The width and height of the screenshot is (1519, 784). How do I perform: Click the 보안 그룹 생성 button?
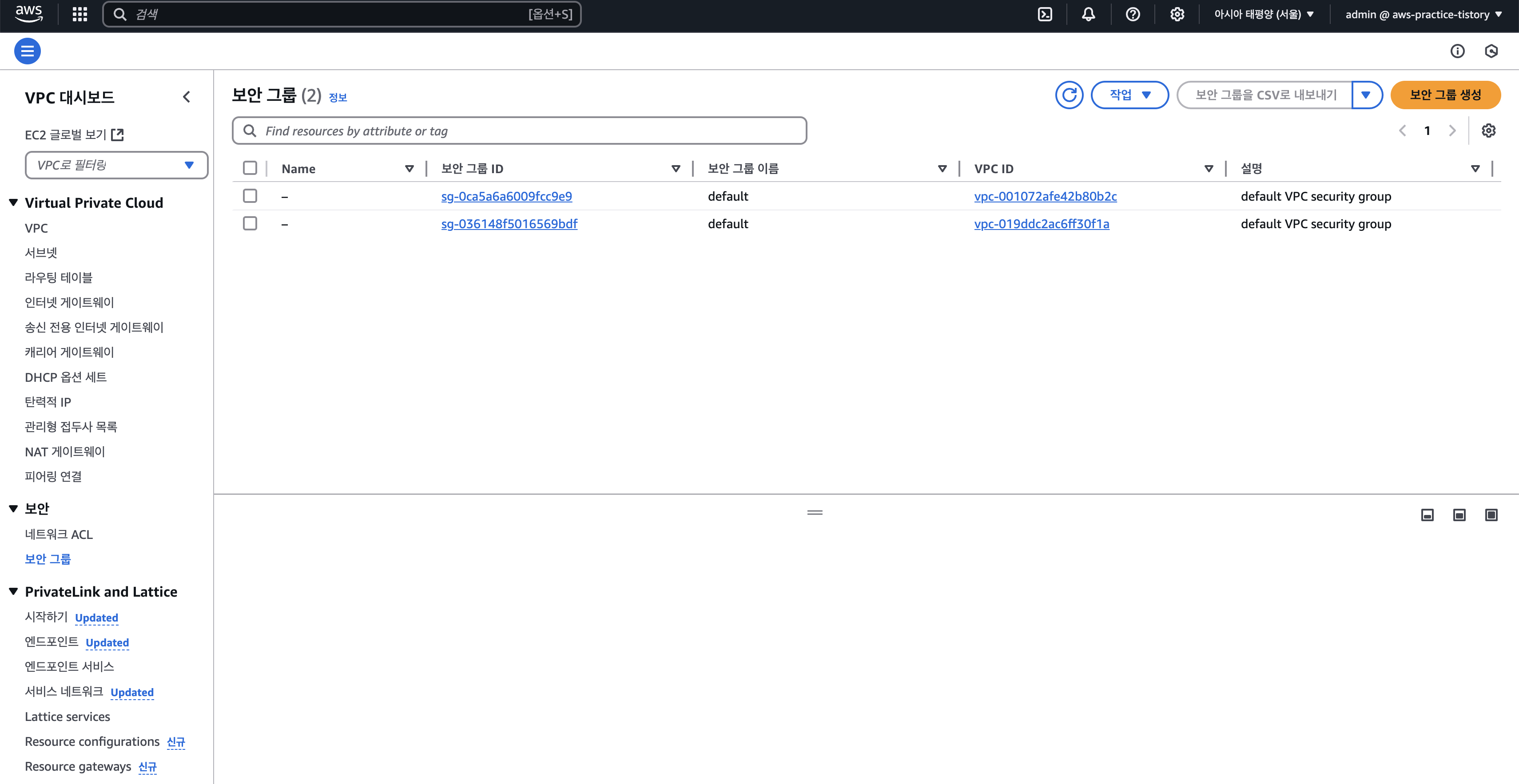point(1445,95)
